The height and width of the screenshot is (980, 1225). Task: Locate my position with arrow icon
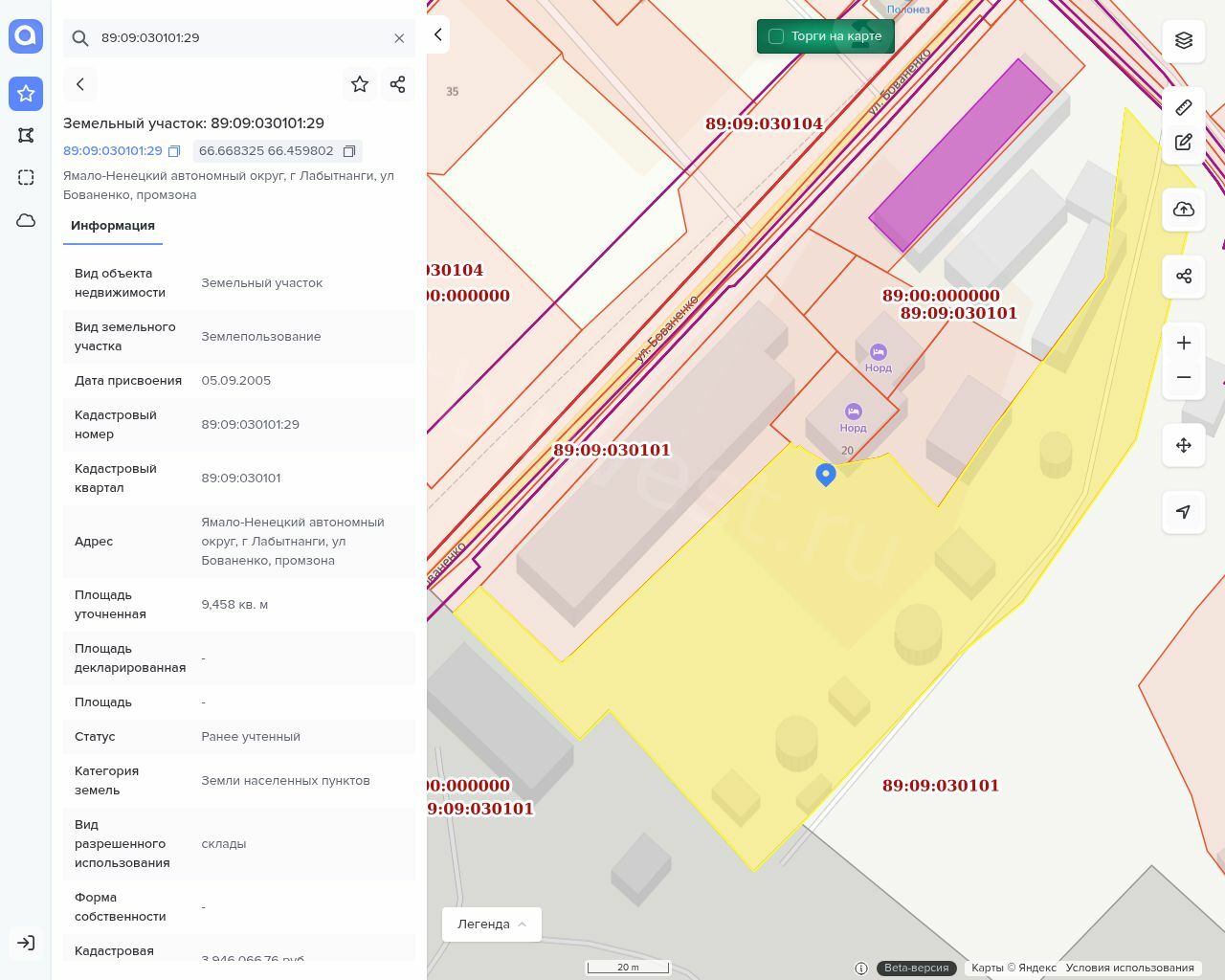1184,512
